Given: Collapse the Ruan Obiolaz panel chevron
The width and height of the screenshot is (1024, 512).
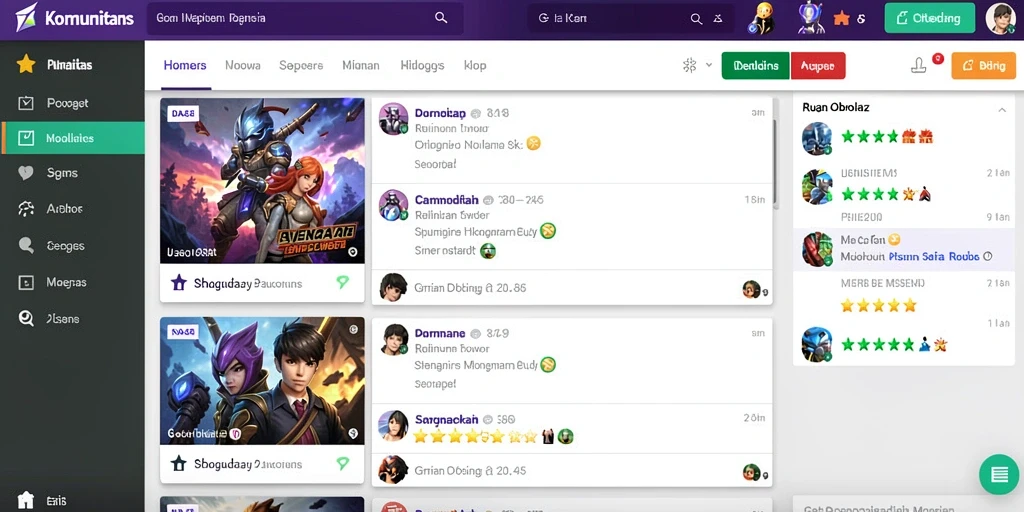Looking at the screenshot, I should [x=1002, y=110].
